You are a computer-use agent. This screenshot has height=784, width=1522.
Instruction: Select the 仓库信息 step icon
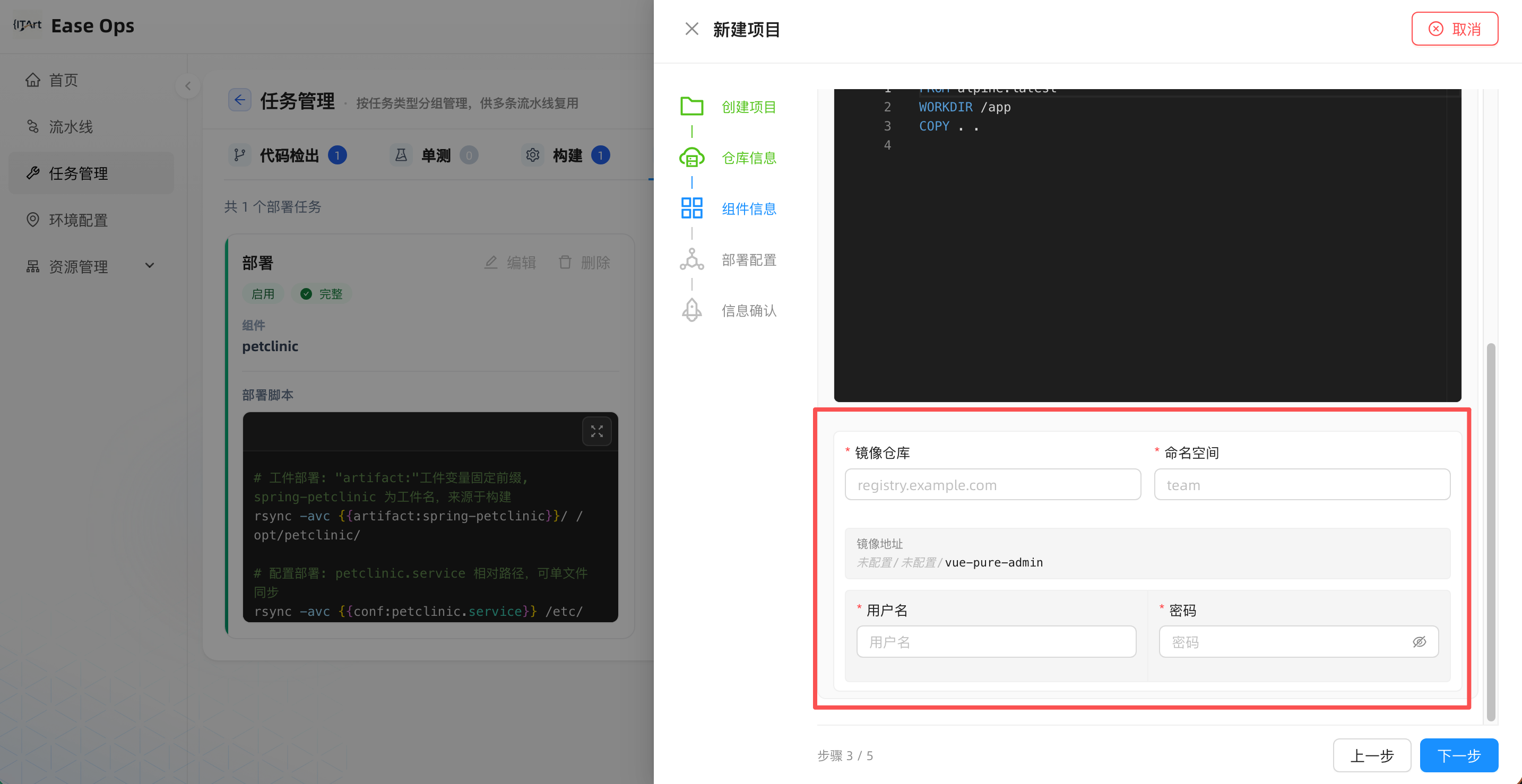(691, 158)
